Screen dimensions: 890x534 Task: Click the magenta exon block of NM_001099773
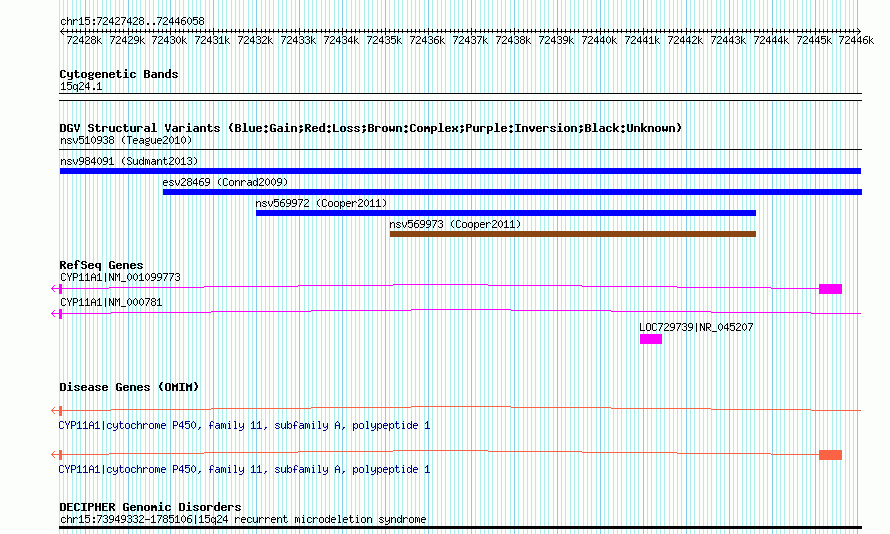click(x=830, y=289)
